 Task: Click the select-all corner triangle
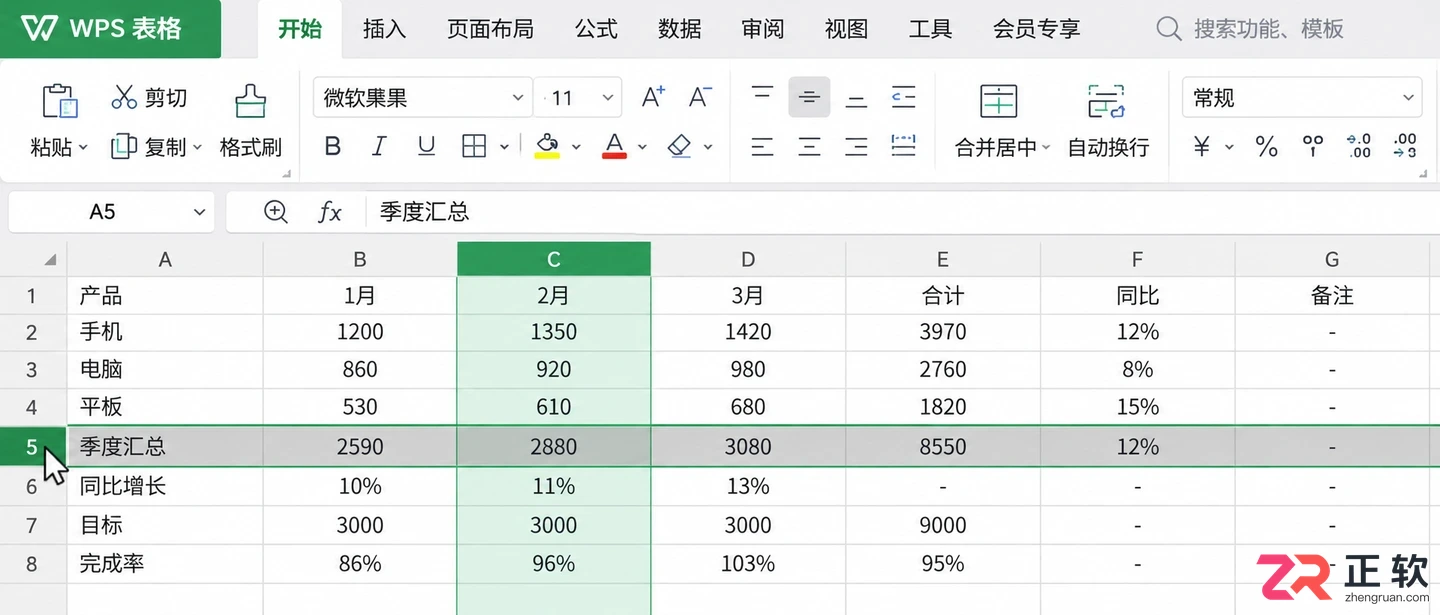(x=50, y=260)
